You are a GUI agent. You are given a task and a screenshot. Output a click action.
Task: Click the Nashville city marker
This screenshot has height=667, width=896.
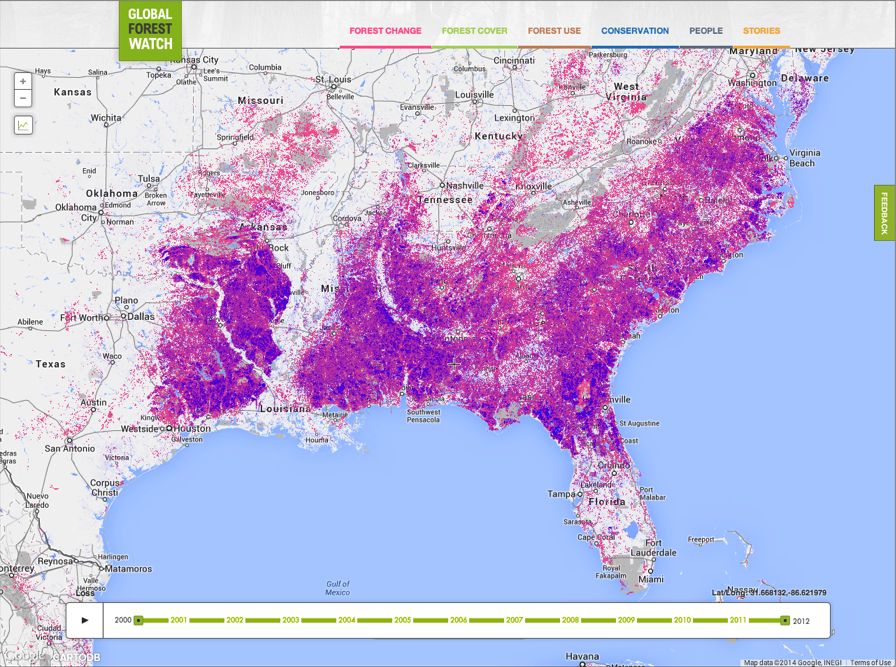pos(442,185)
